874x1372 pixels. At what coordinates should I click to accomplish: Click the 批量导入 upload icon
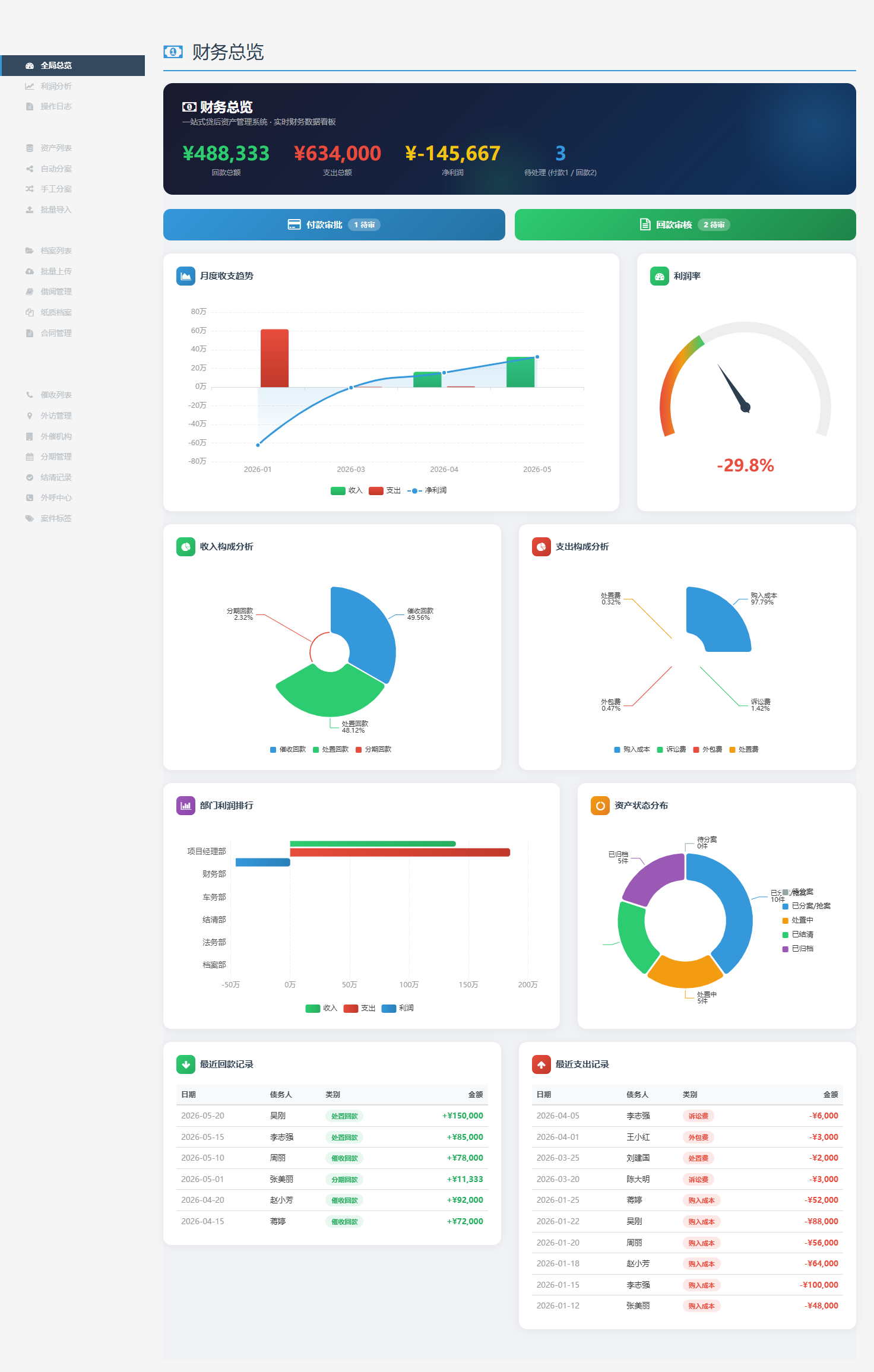30,210
